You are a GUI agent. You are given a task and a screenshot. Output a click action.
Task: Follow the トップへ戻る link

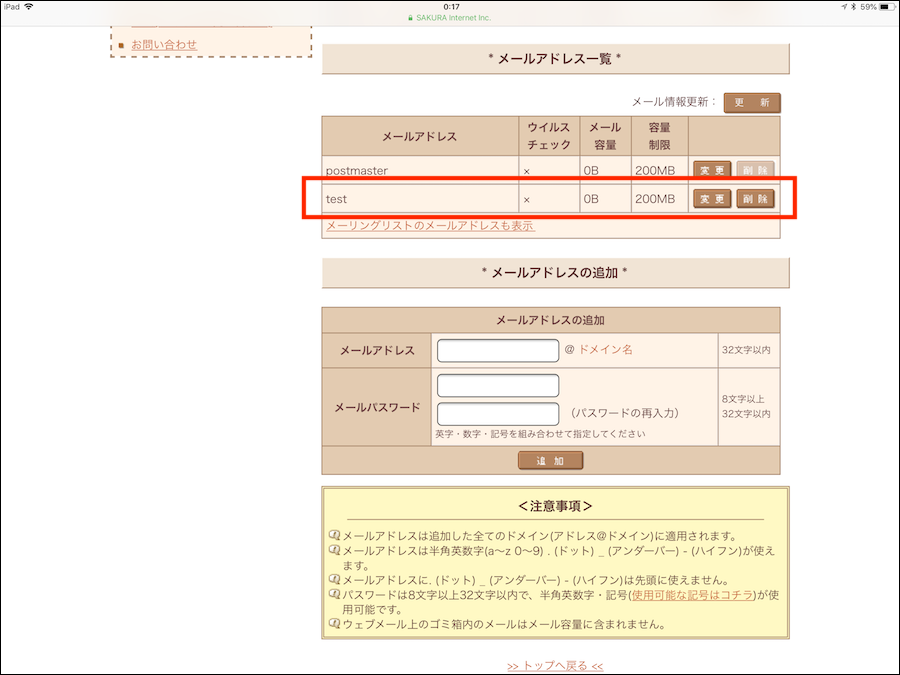pyautogui.click(x=555, y=666)
